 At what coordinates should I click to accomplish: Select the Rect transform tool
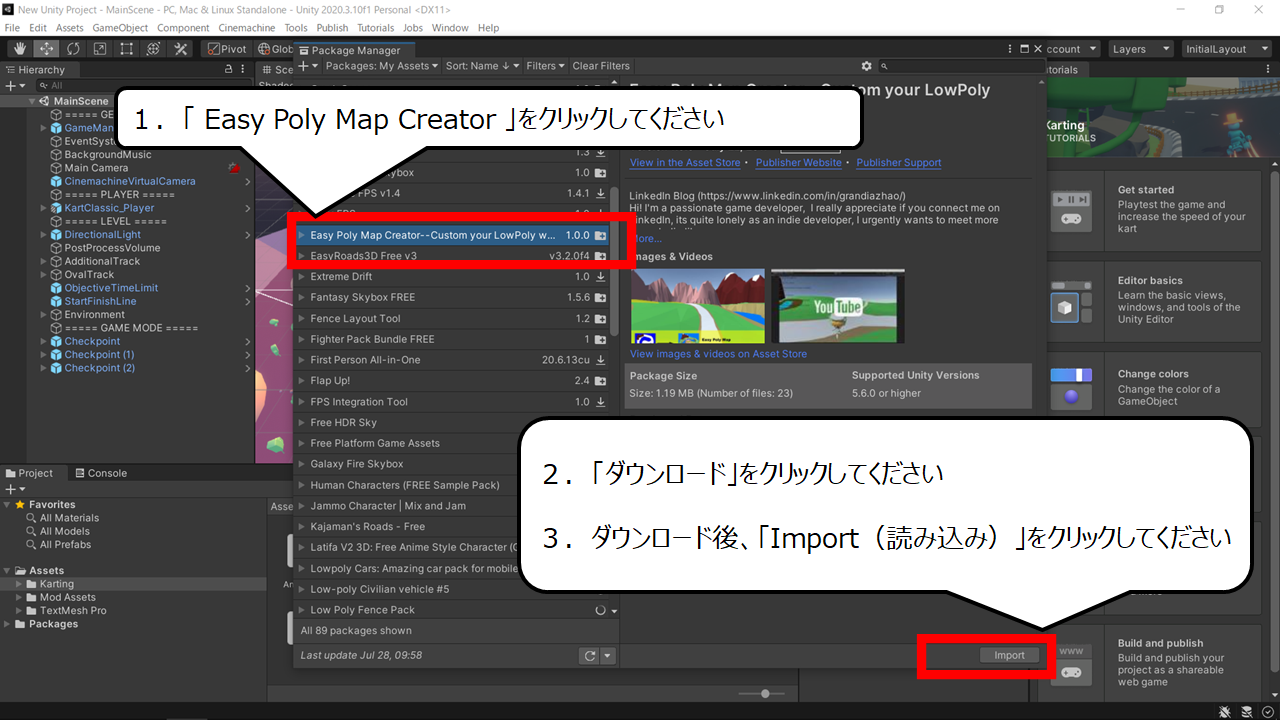point(127,48)
